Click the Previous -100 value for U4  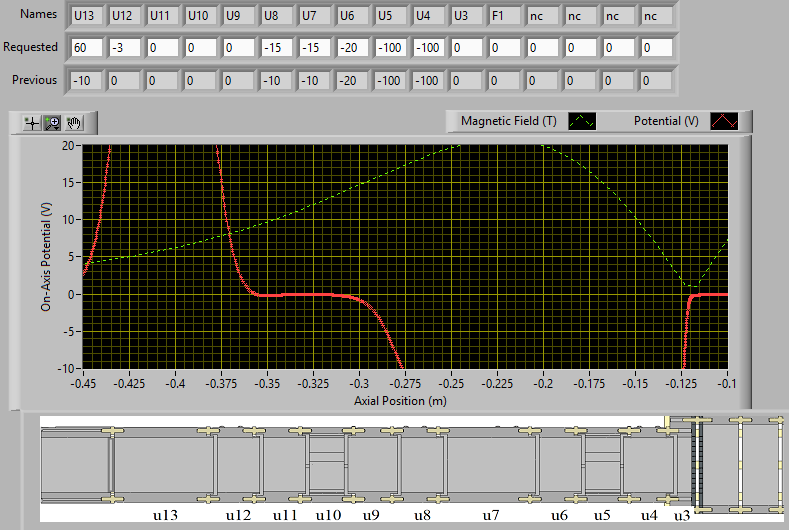pos(428,81)
